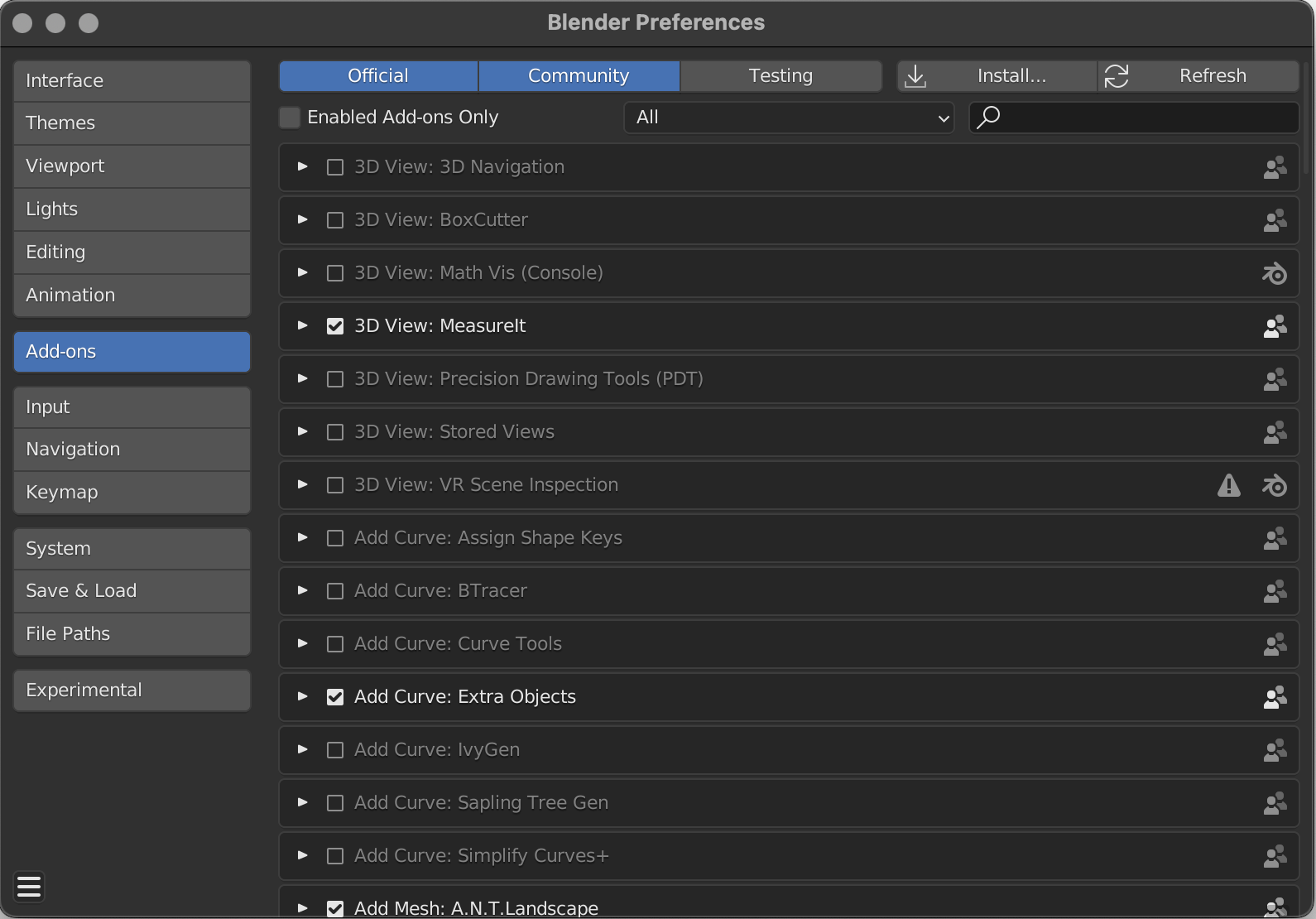Open the Themes preferences section

coord(132,123)
